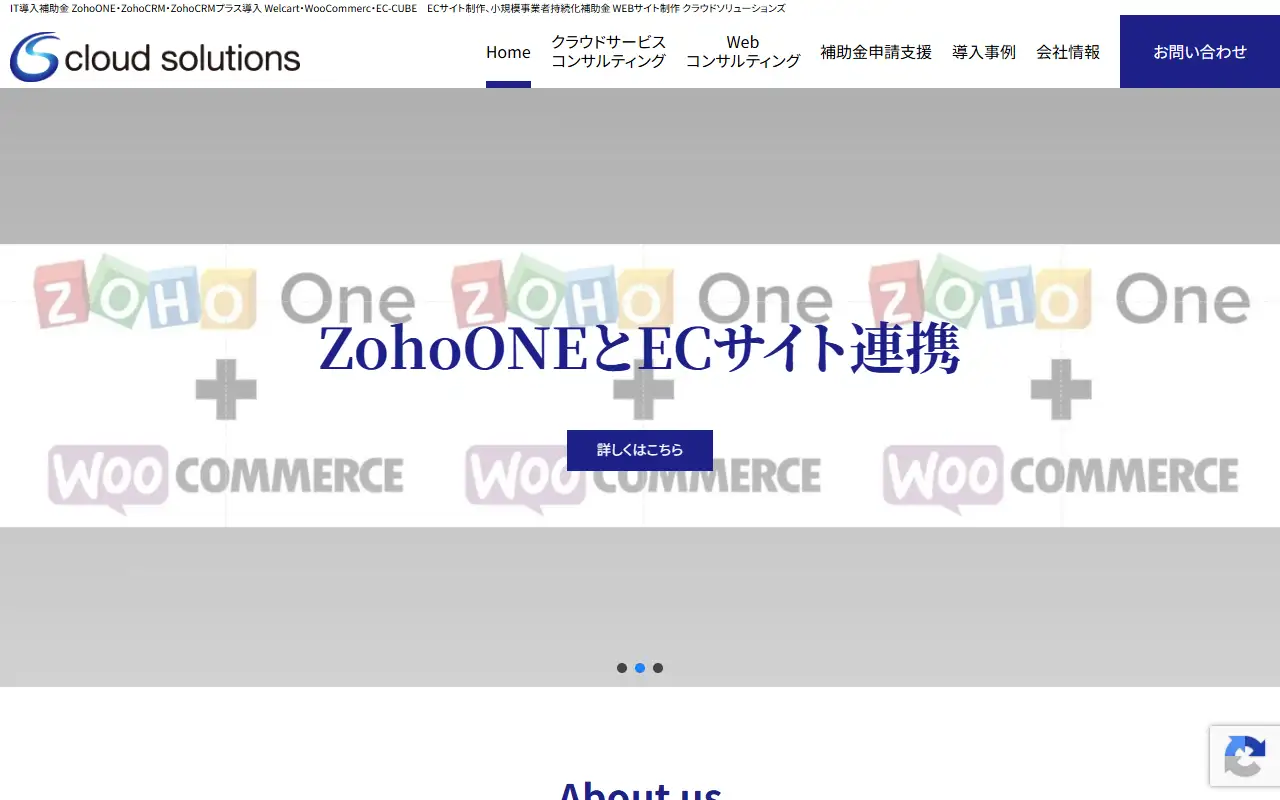Click the Cloud Solutions logo
Viewport: 1280px width, 800px height.
[155, 57]
